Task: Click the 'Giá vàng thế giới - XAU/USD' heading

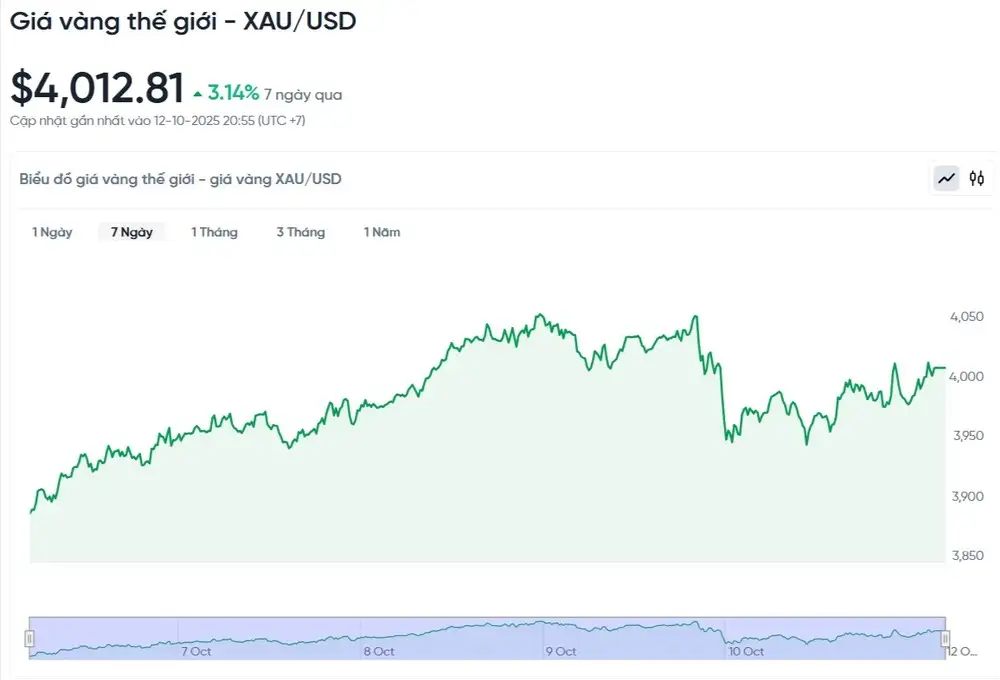Action: click(183, 21)
